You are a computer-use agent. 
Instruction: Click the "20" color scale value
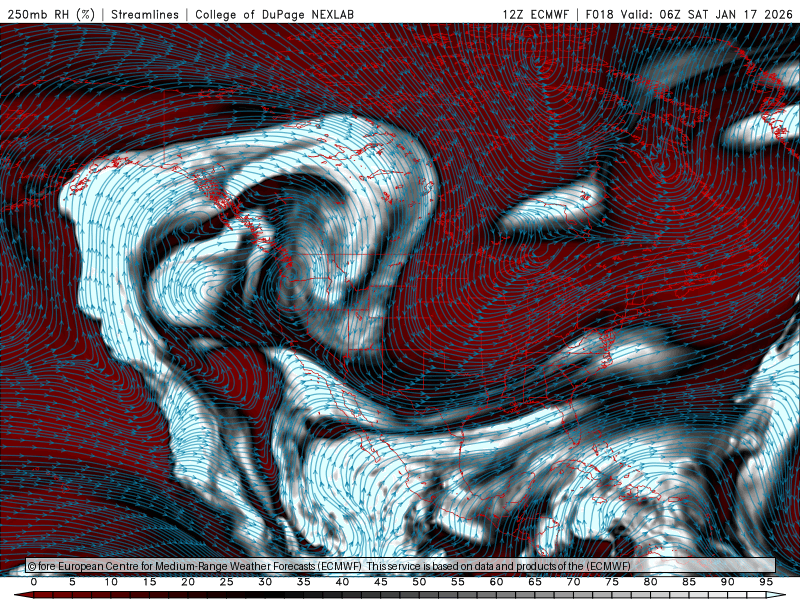(188, 582)
